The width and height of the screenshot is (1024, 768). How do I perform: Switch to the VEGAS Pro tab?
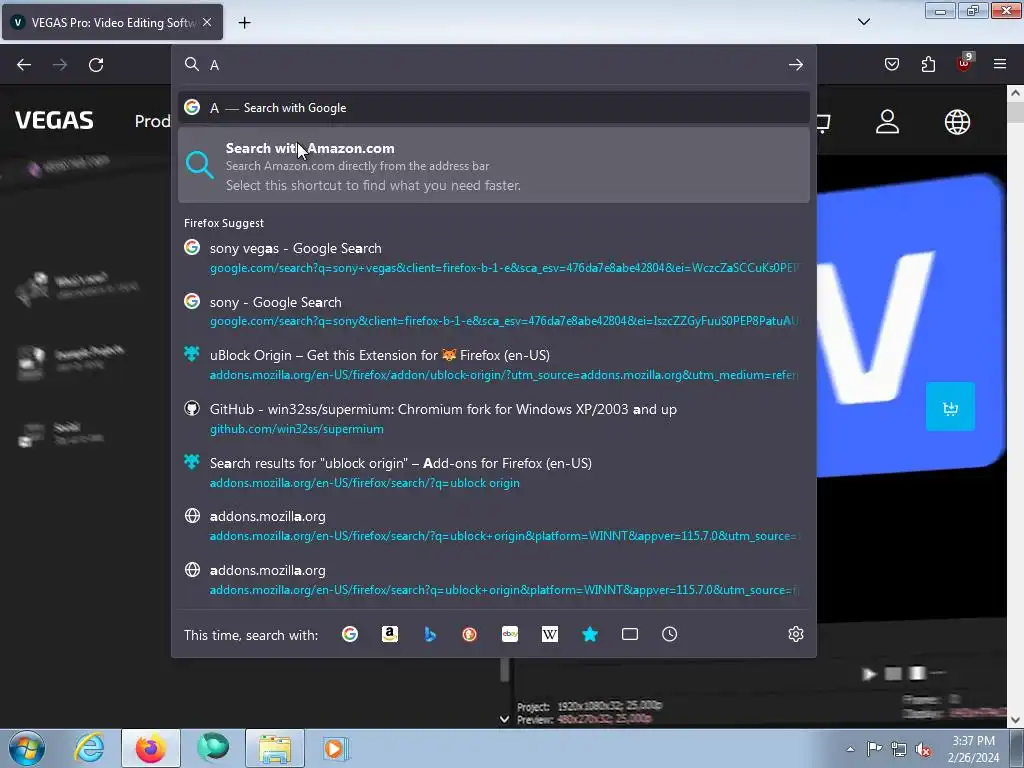(112, 22)
